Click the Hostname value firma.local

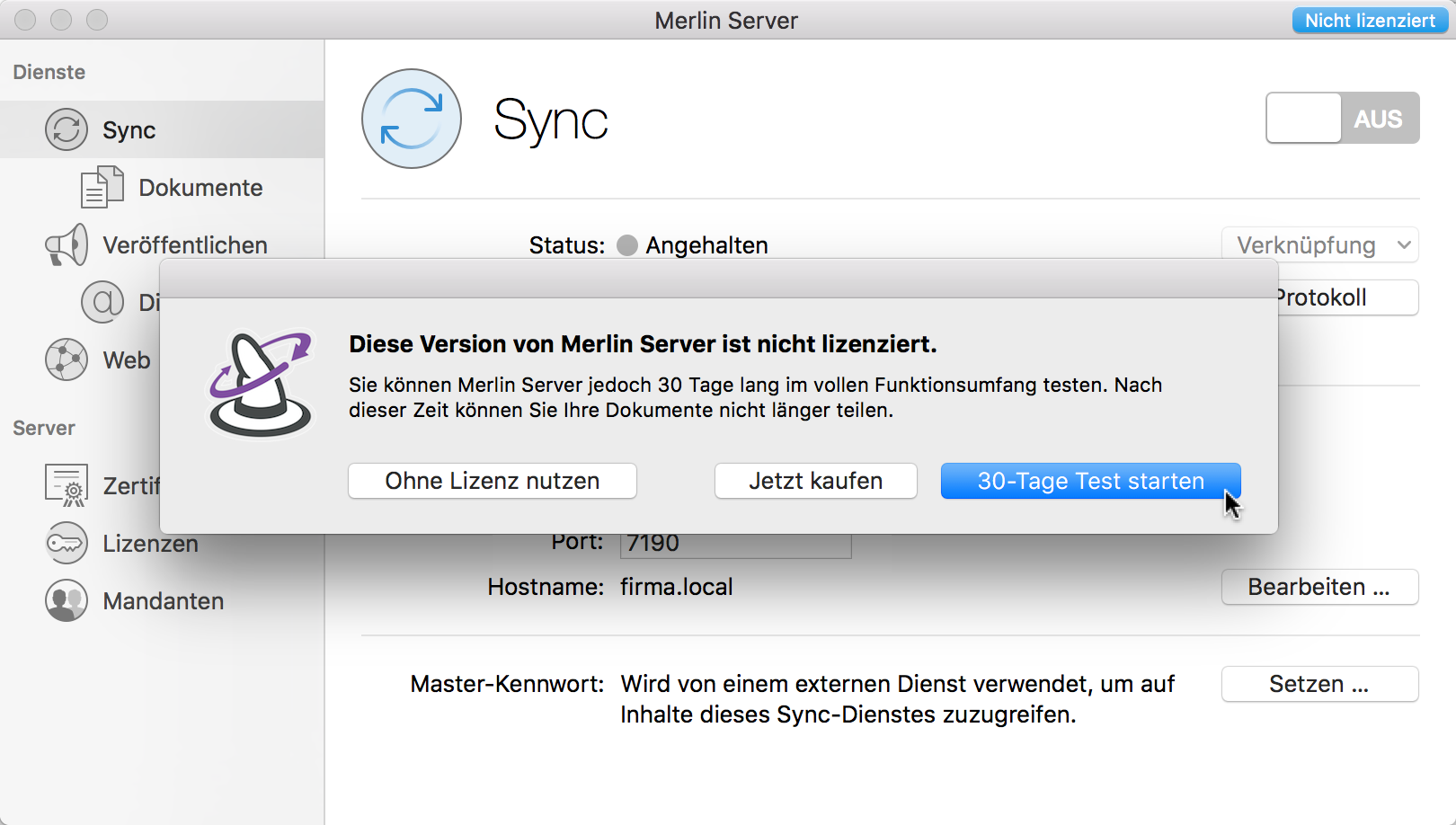(x=677, y=587)
